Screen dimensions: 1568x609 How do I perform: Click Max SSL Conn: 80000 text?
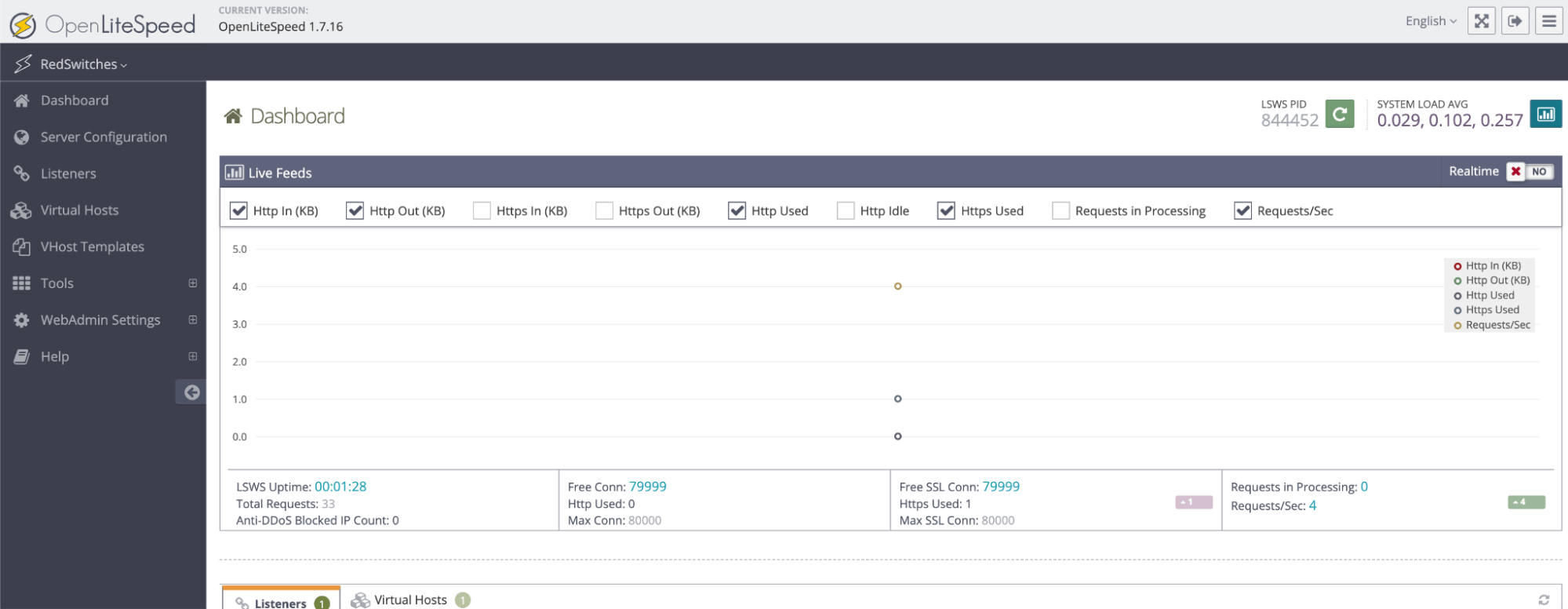pos(957,520)
